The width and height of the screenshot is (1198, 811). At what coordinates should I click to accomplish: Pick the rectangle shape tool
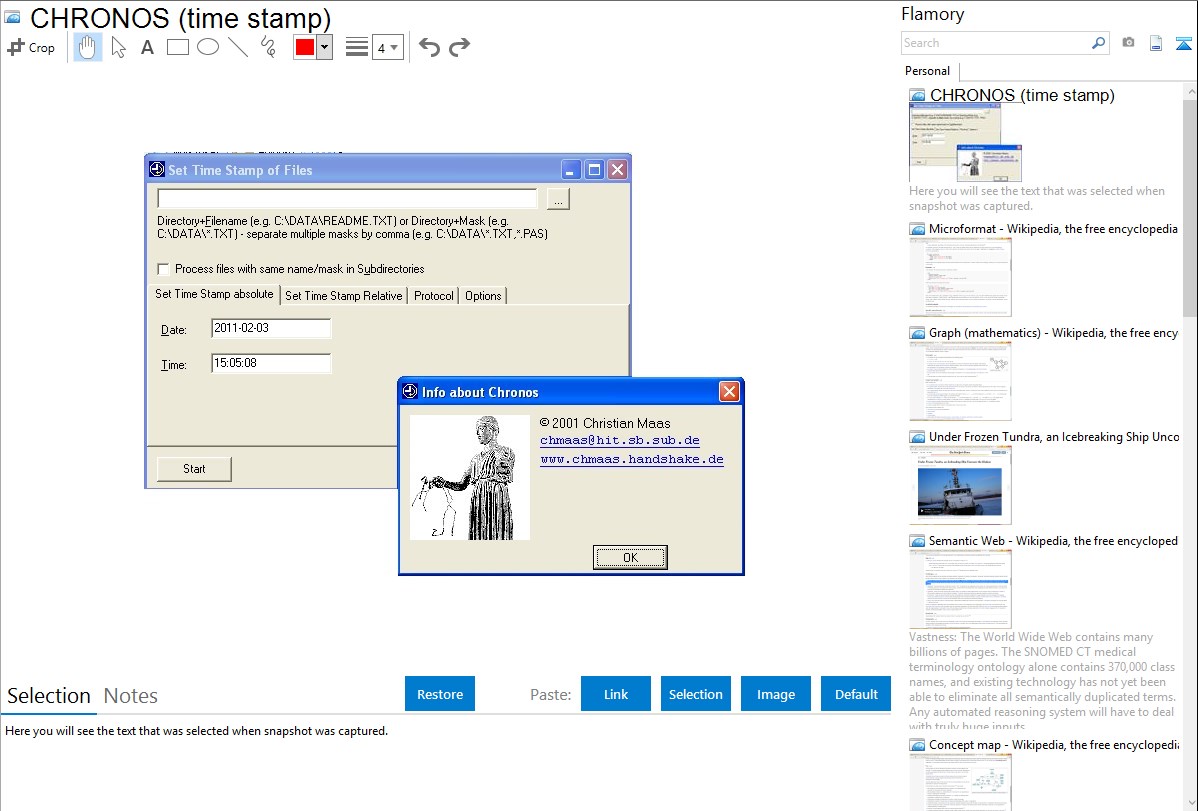coord(177,47)
